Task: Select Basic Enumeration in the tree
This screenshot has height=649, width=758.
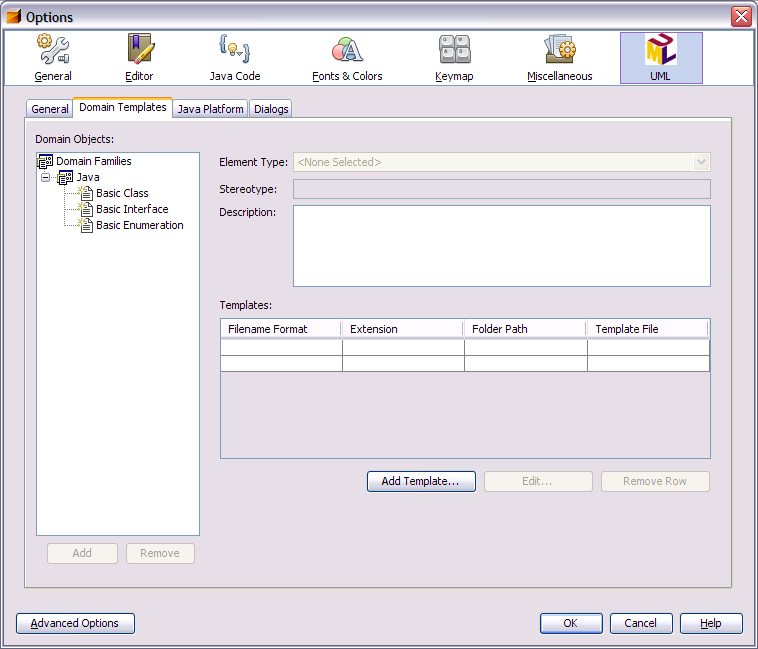Action: tap(140, 225)
